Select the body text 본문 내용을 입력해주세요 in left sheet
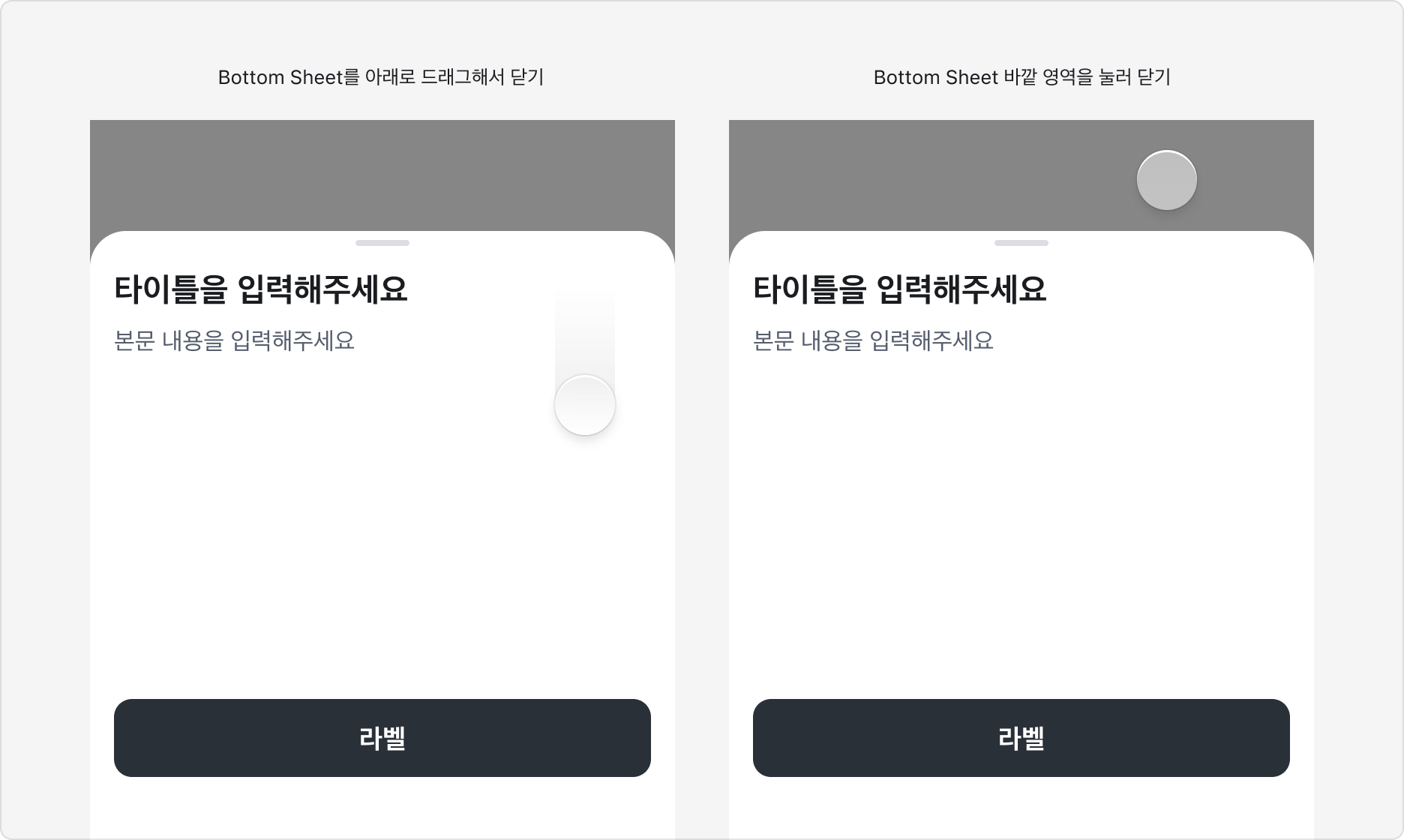 point(234,341)
